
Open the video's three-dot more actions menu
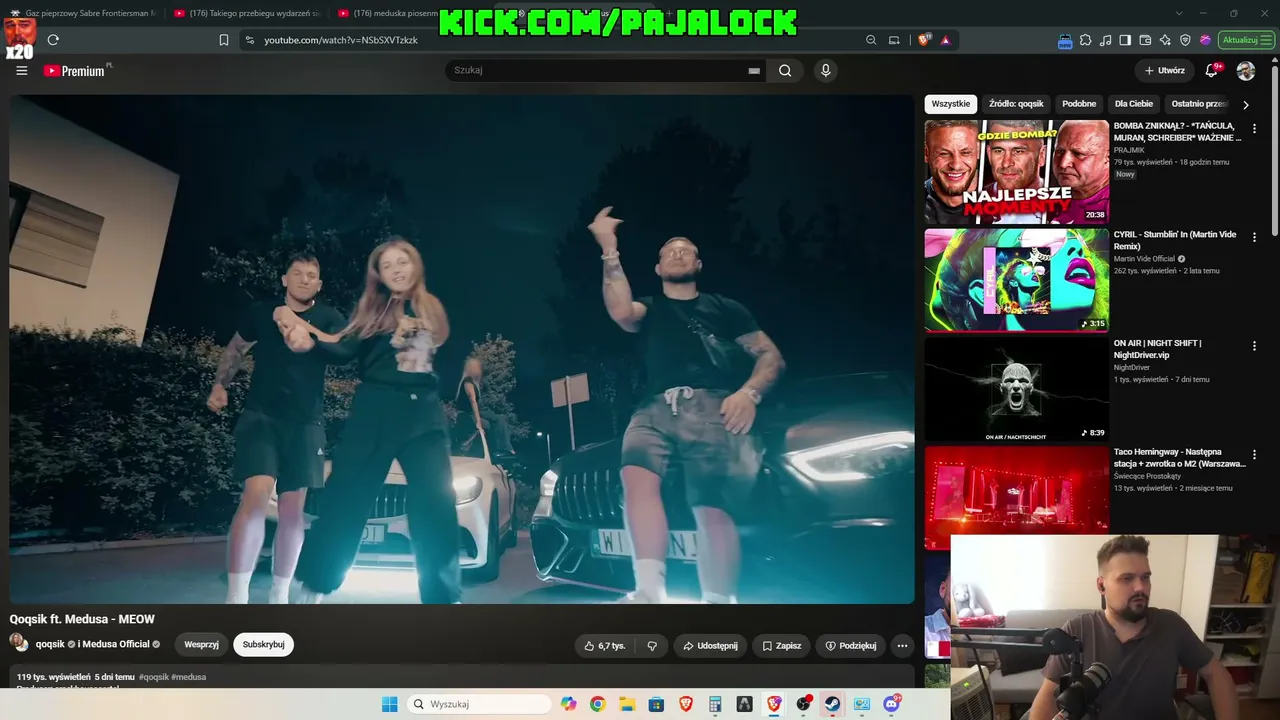tap(902, 646)
